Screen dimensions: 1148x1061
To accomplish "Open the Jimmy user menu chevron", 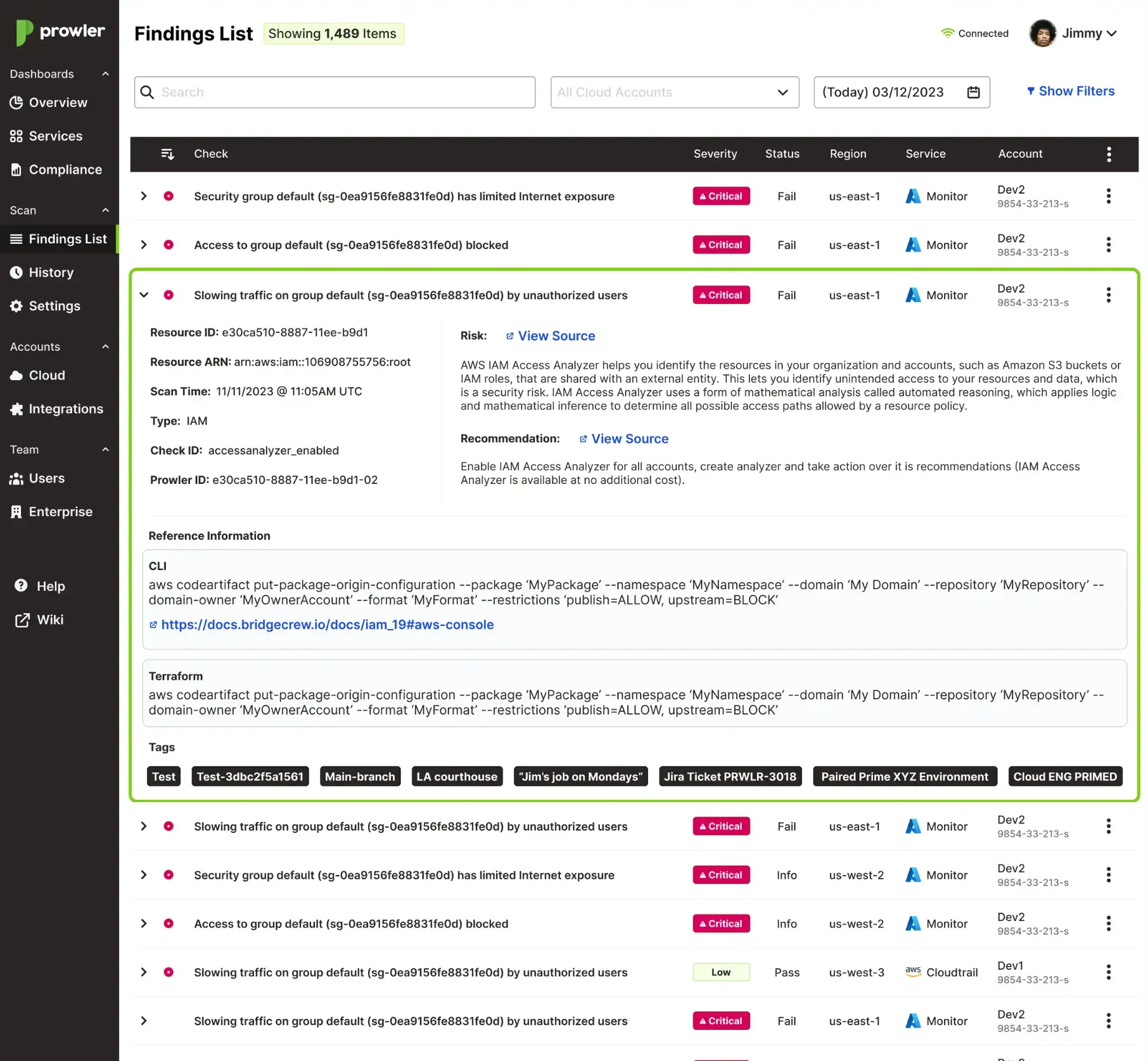I will click(x=1111, y=34).
